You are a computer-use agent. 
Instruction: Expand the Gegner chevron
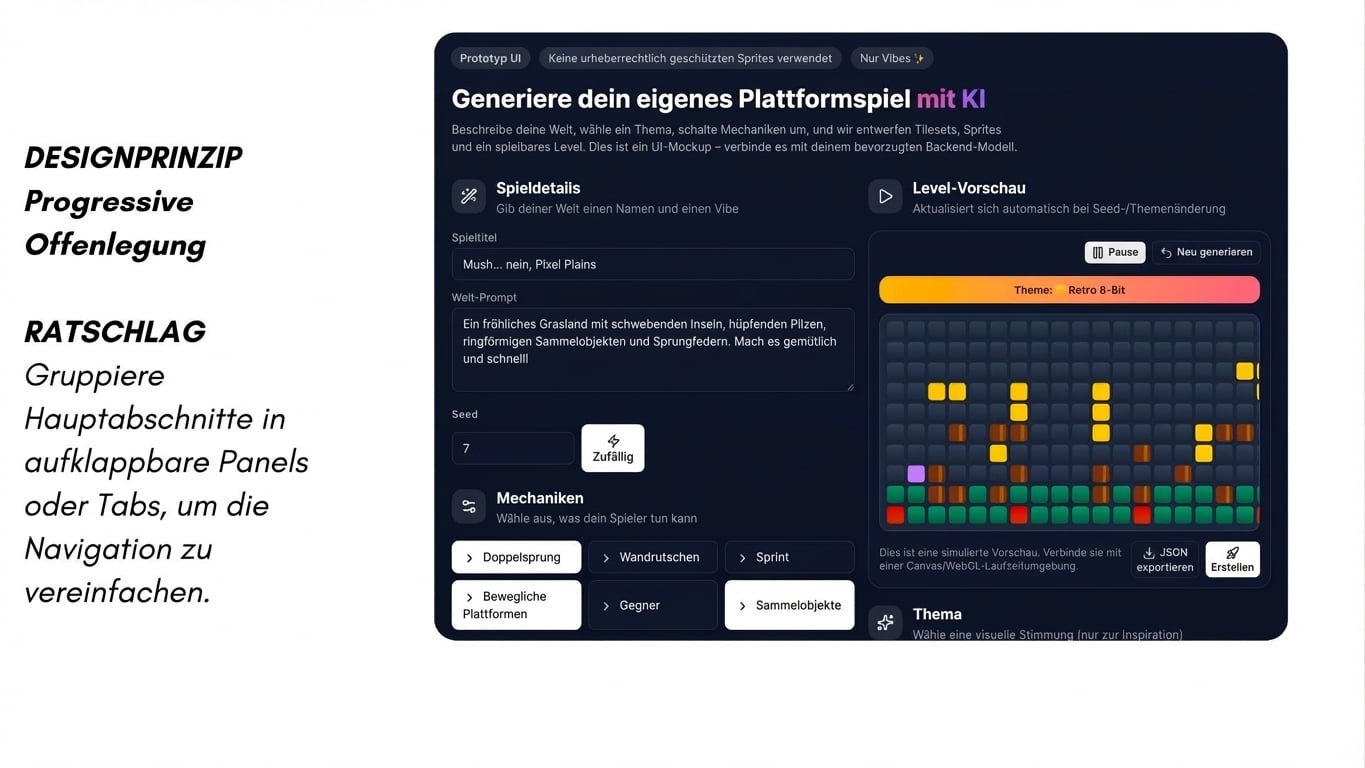click(606, 606)
